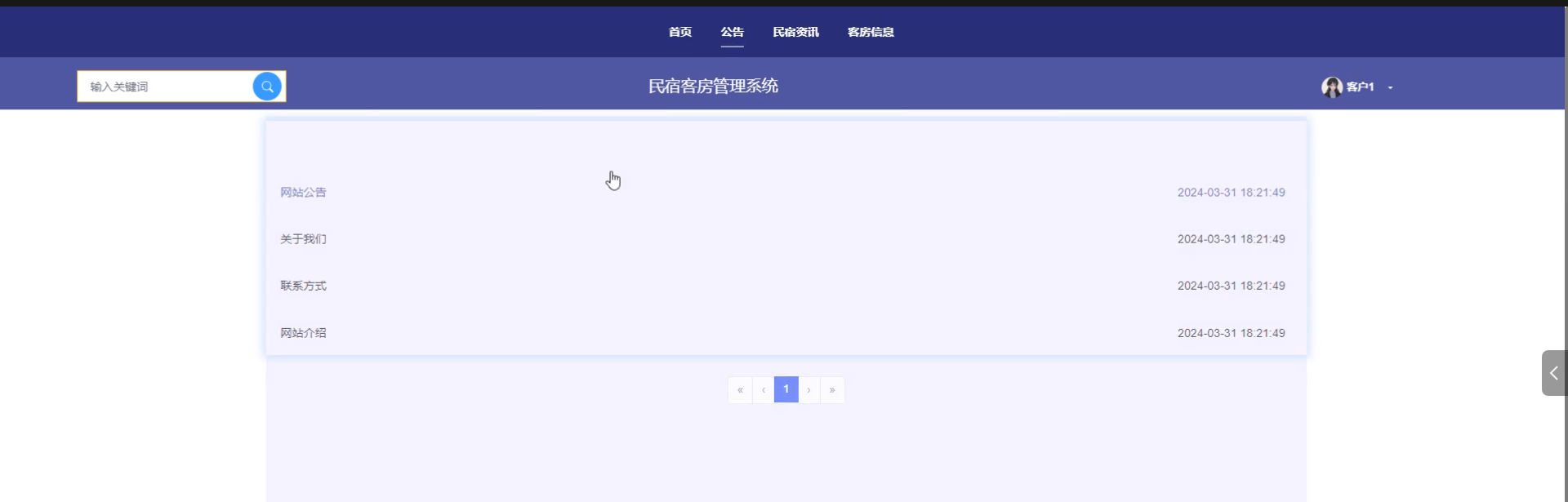The image size is (1568, 502).
Task: Open the 联系方式 announcement
Action: 303,286
